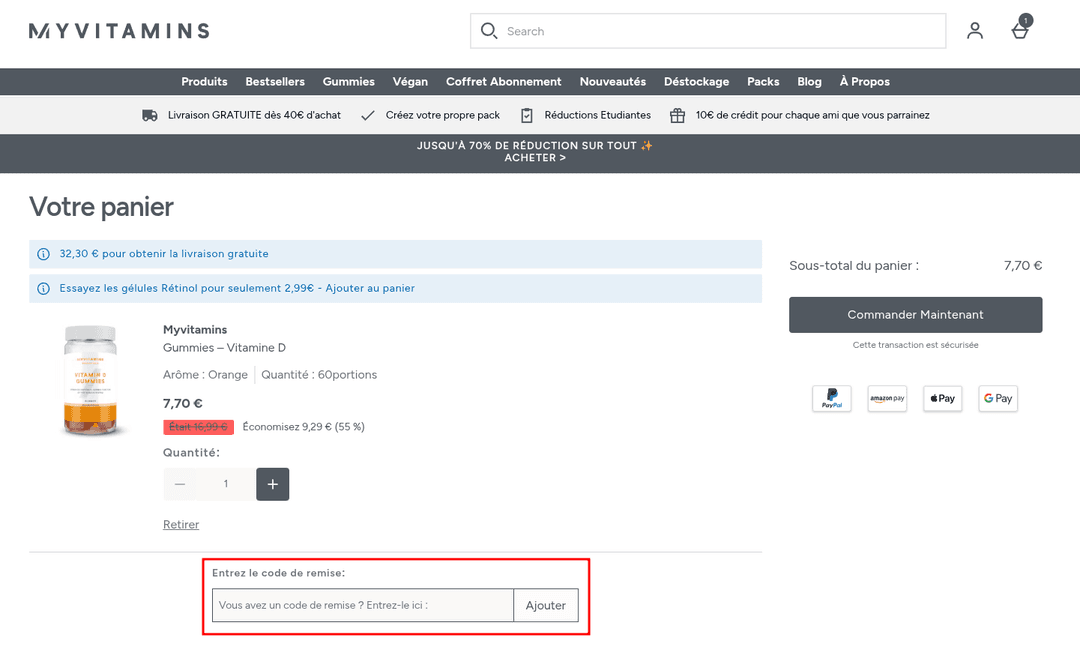This screenshot has height=647, width=1080.
Task: Go to the Blog menu item
Action: 809,81
